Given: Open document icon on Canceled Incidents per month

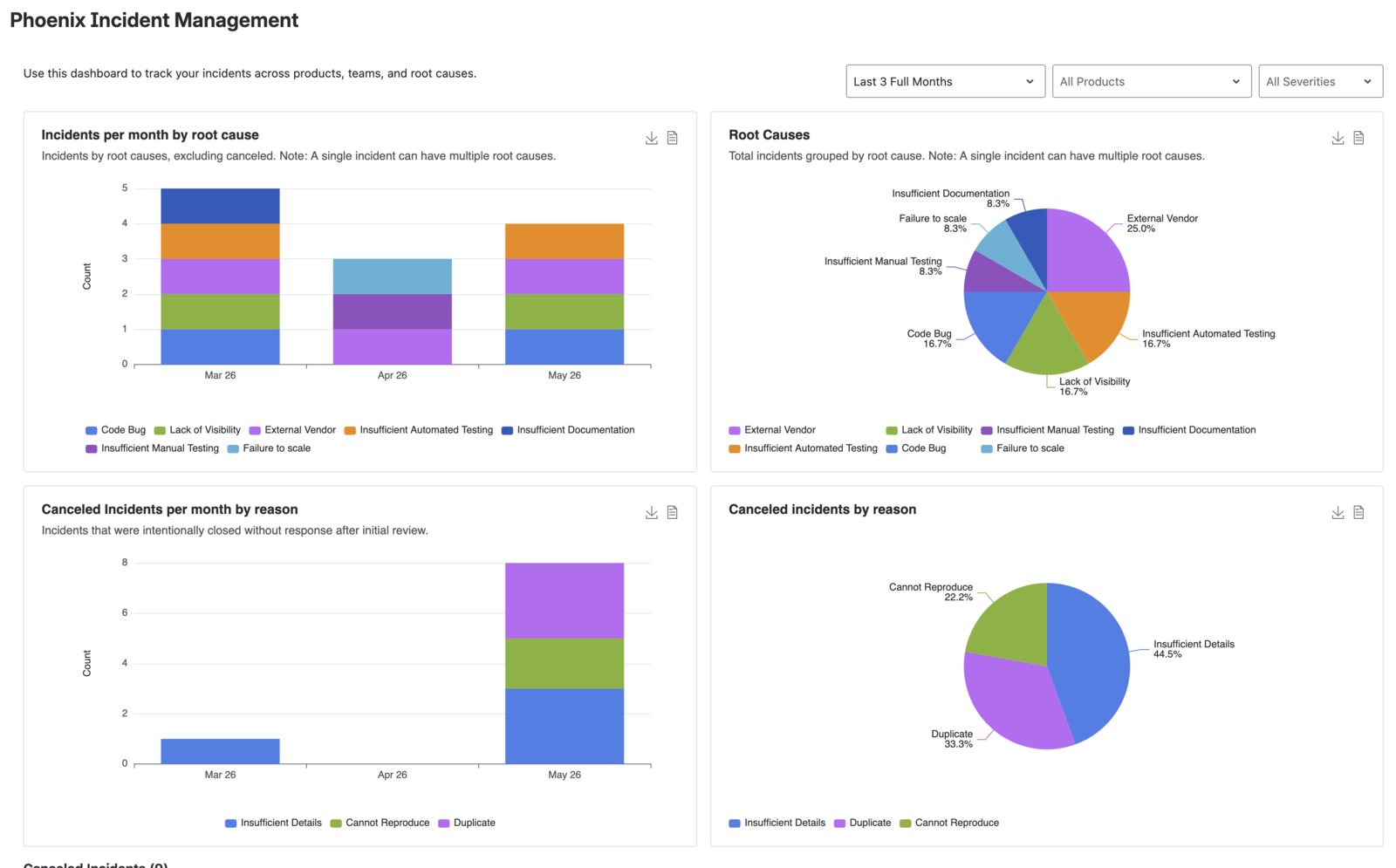Looking at the screenshot, I should 673,512.
